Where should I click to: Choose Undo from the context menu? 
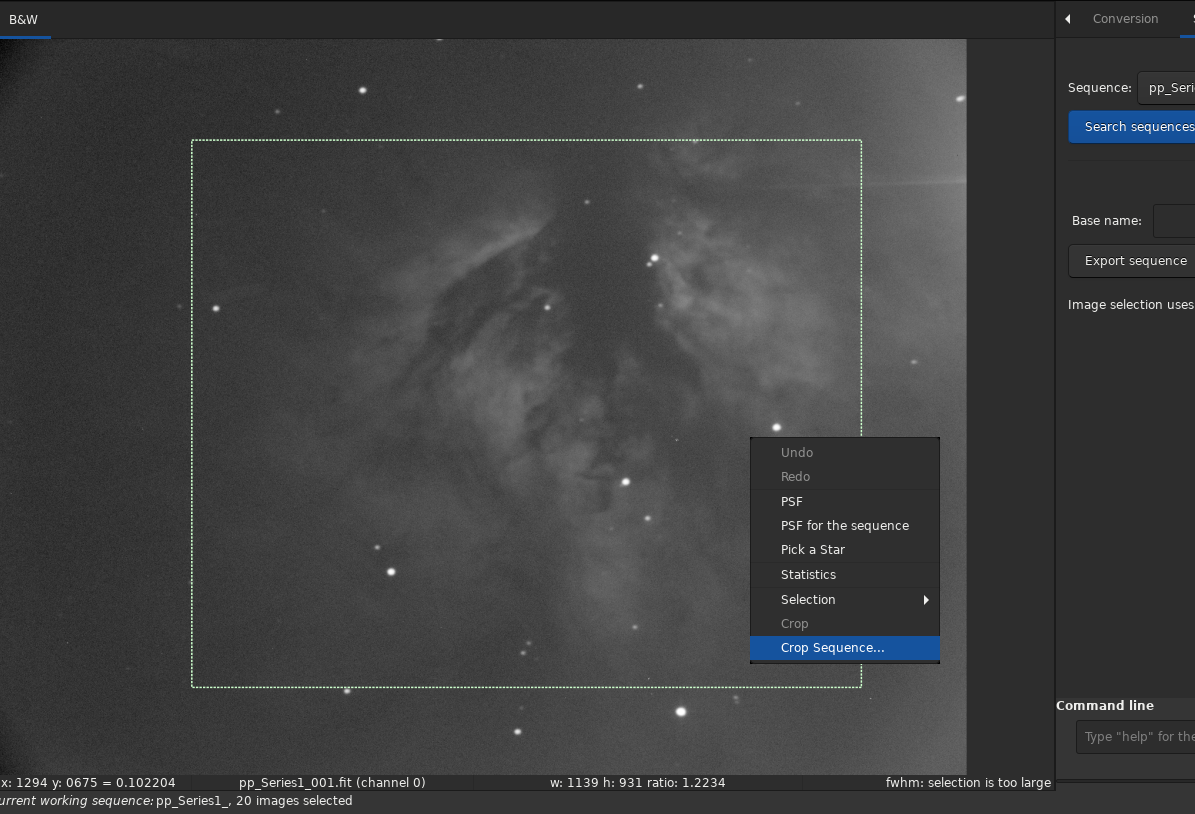tap(797, 453)
